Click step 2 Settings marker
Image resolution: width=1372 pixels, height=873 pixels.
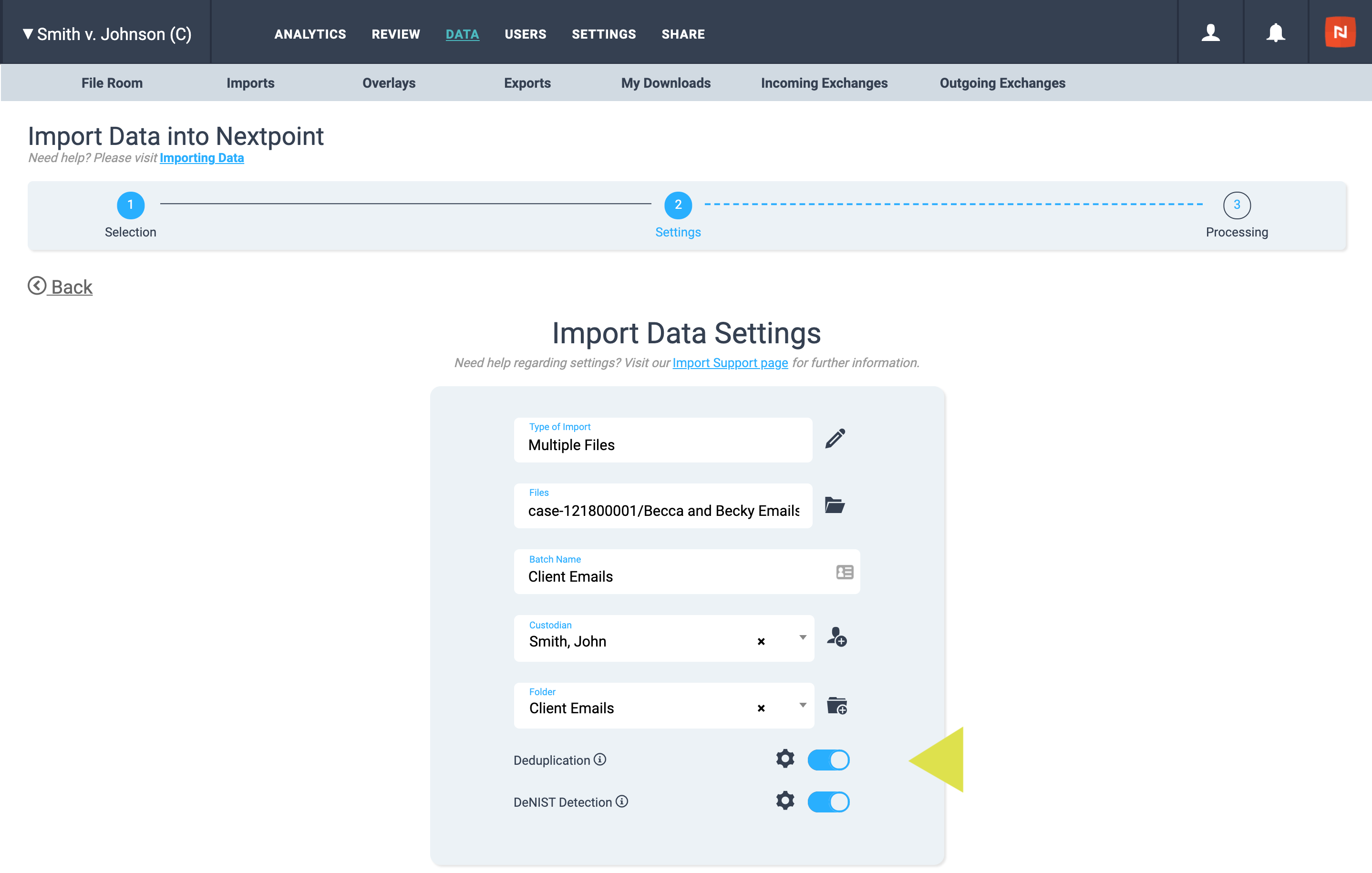click(x=678, y=205)
